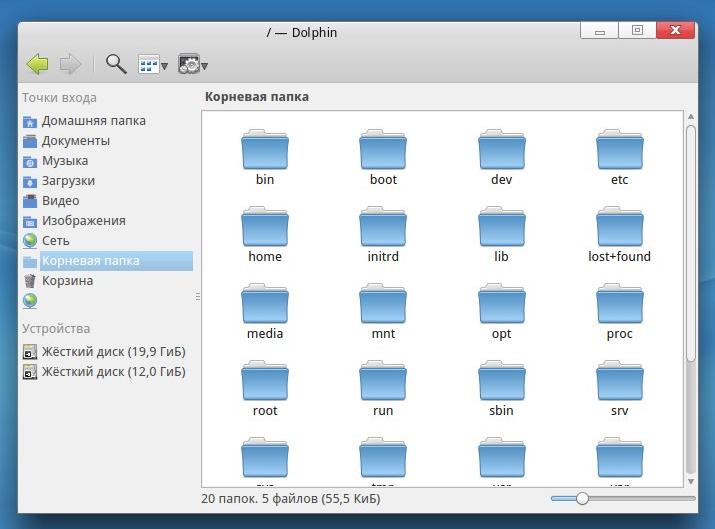The height and width of the screenshot is (529, 715).
Task: Open search with the magnifier icon
Action: [x=116, y=65]
